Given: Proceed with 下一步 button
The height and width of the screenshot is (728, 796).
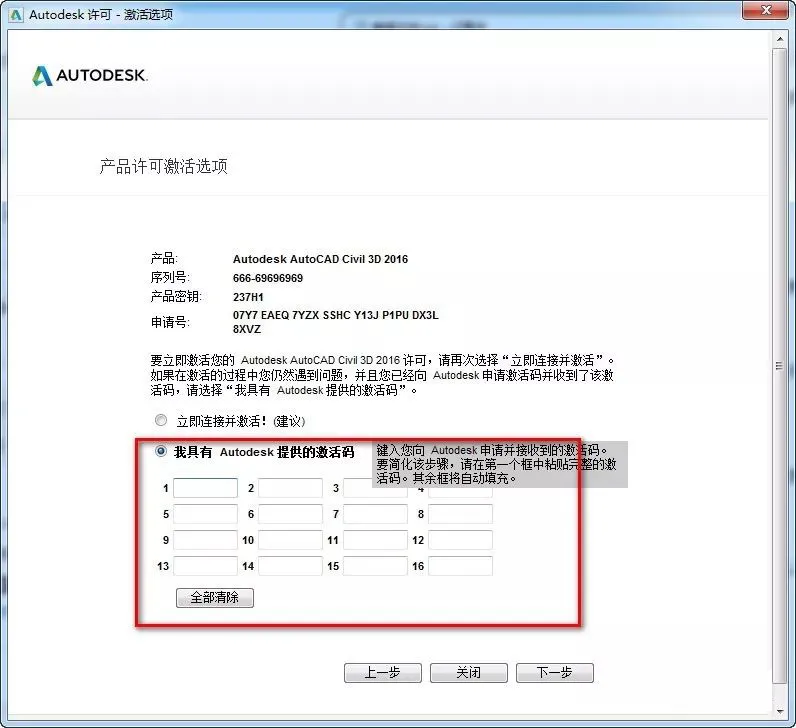Looking at the screenshot, I should point(554,673).
